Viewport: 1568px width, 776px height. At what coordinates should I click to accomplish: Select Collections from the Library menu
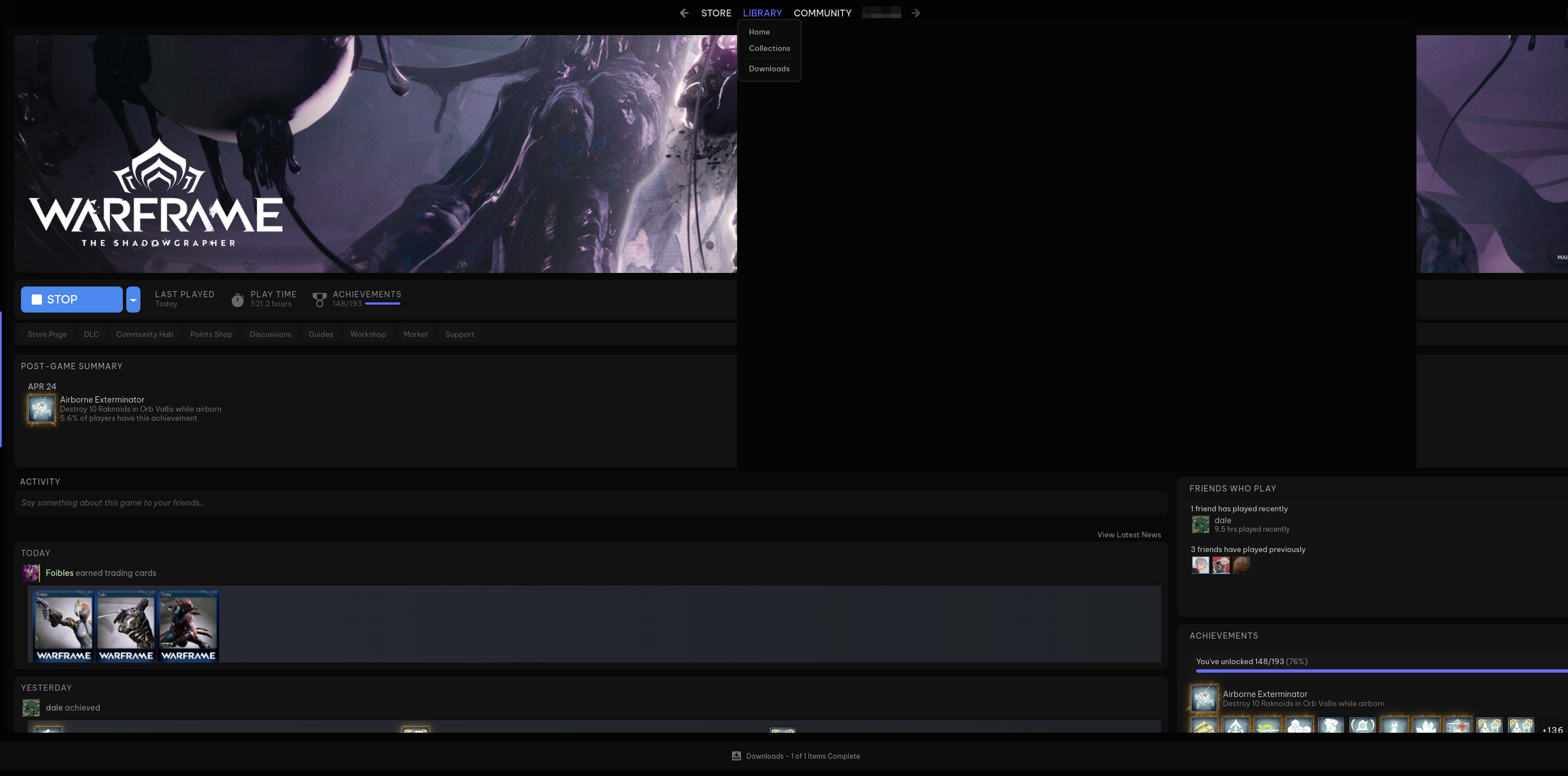769,48
